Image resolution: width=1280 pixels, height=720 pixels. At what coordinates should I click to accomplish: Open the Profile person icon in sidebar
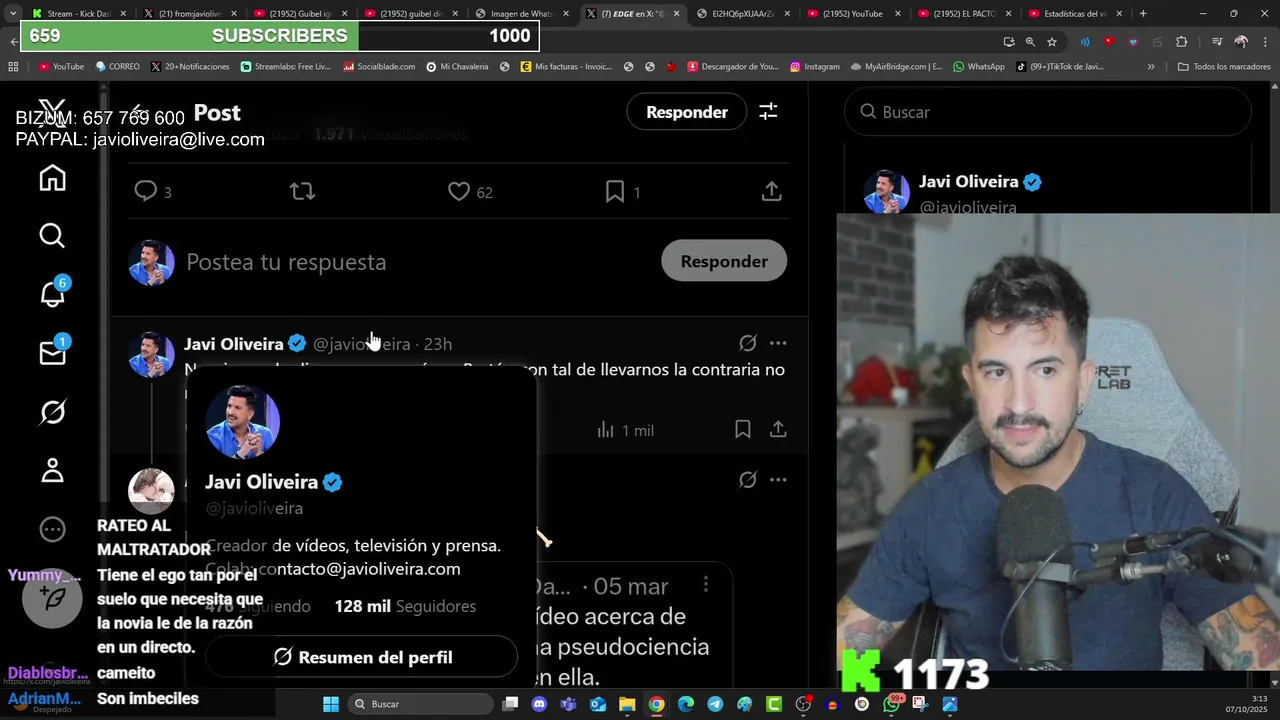pyautogui.click(x=52, y=470)
